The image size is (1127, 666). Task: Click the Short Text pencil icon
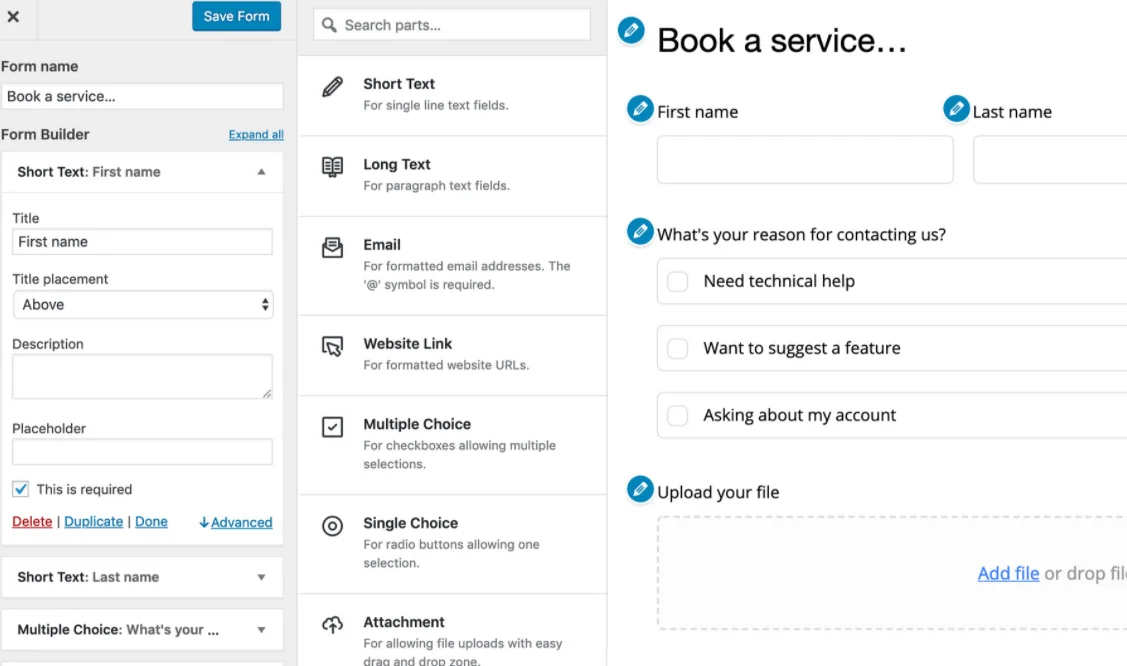coord(332,87)
